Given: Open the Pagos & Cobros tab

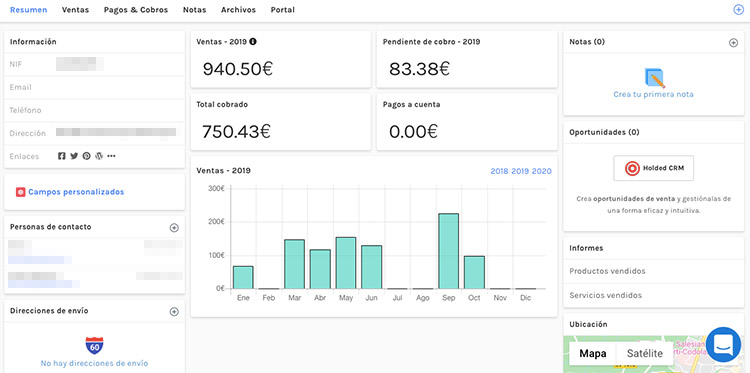Looking at the screenshot, I should (136, 10).
